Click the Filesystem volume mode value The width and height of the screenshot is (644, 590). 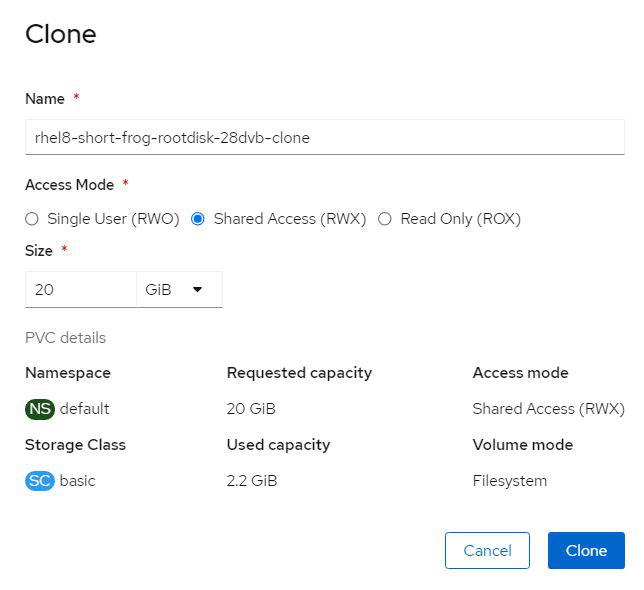tap(510, 480)
